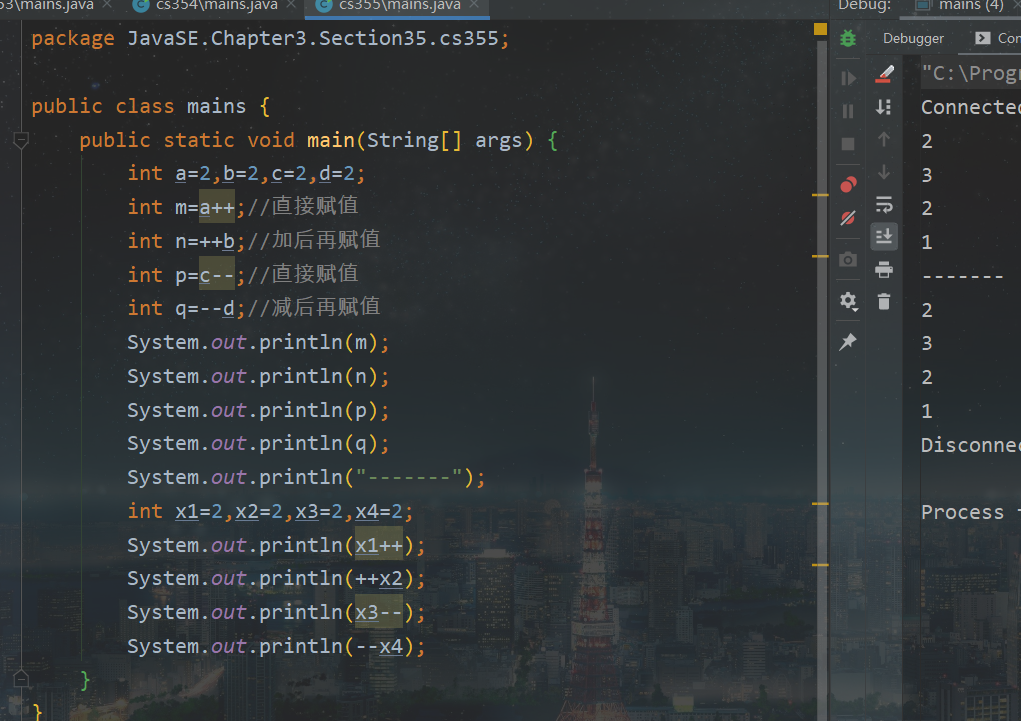The width and height of the screenshot is (1021, 721).
Task: Click the fold end marker near closing brace
Action: tap(21, 678)
